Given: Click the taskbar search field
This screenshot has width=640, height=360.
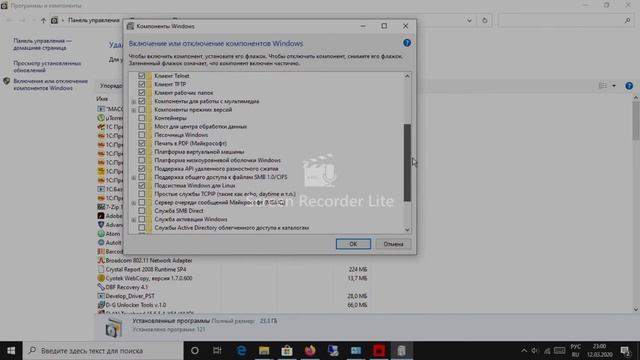Looking at the screenshot, I should pyautogui.click(x=103, y=351).
